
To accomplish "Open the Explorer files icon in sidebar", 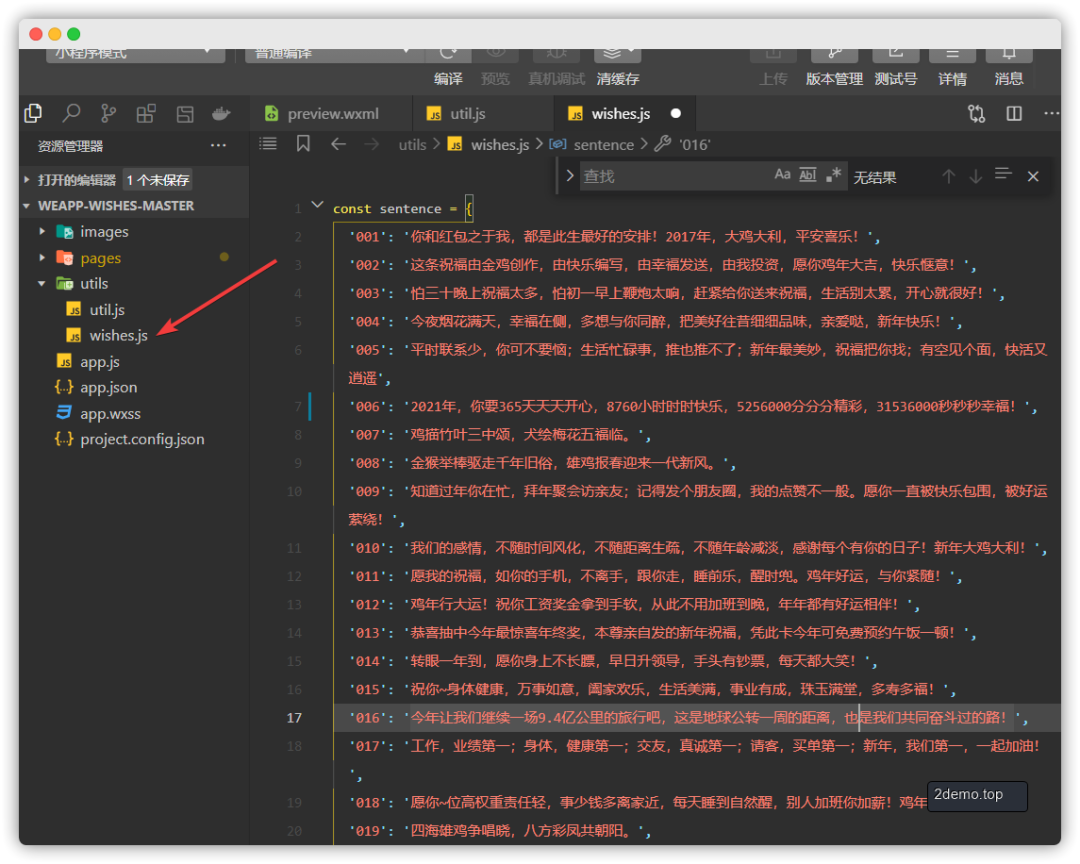I will (x=33, y=113).
